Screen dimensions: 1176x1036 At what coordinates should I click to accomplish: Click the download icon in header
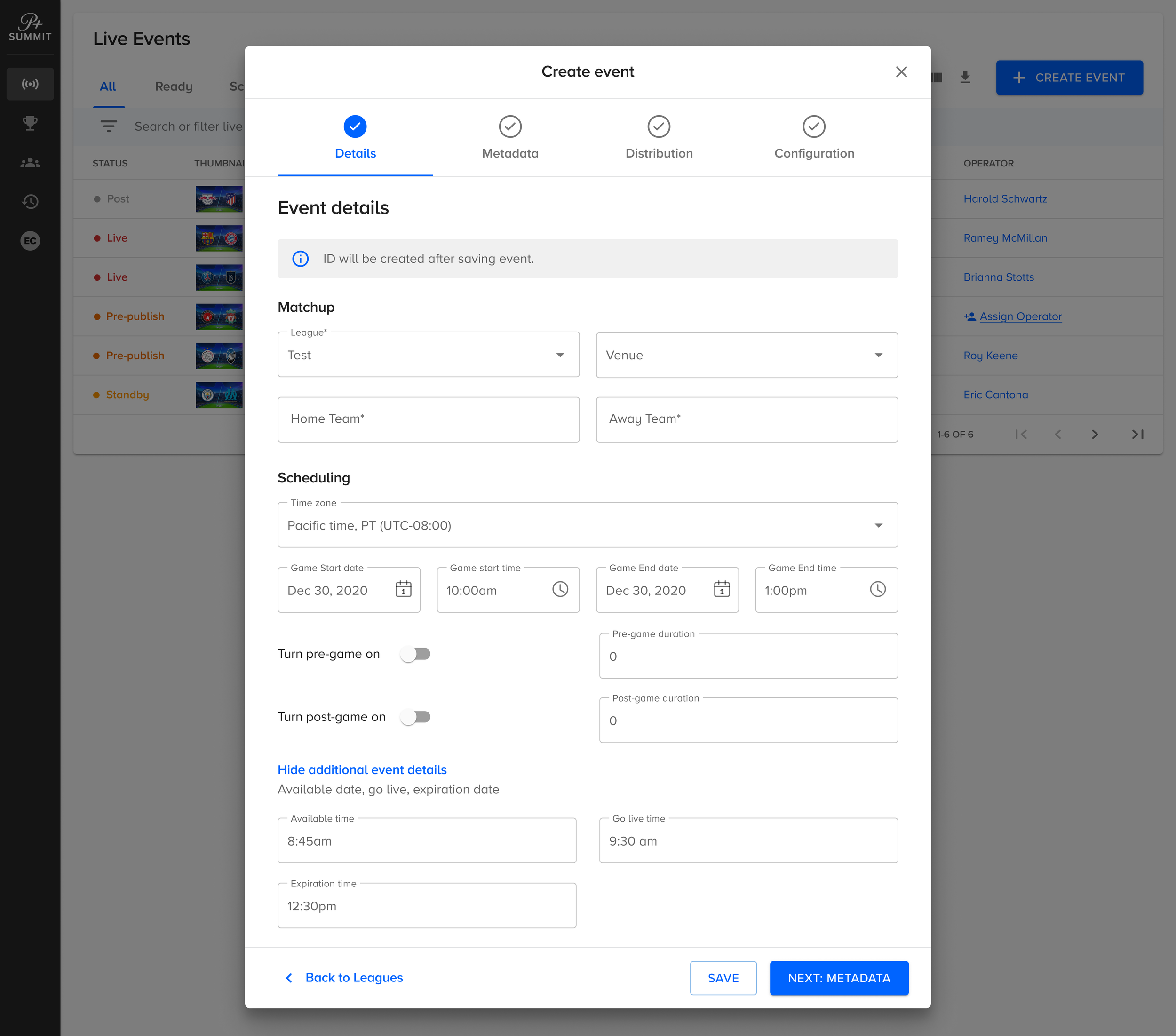click(x=965, y=78)
